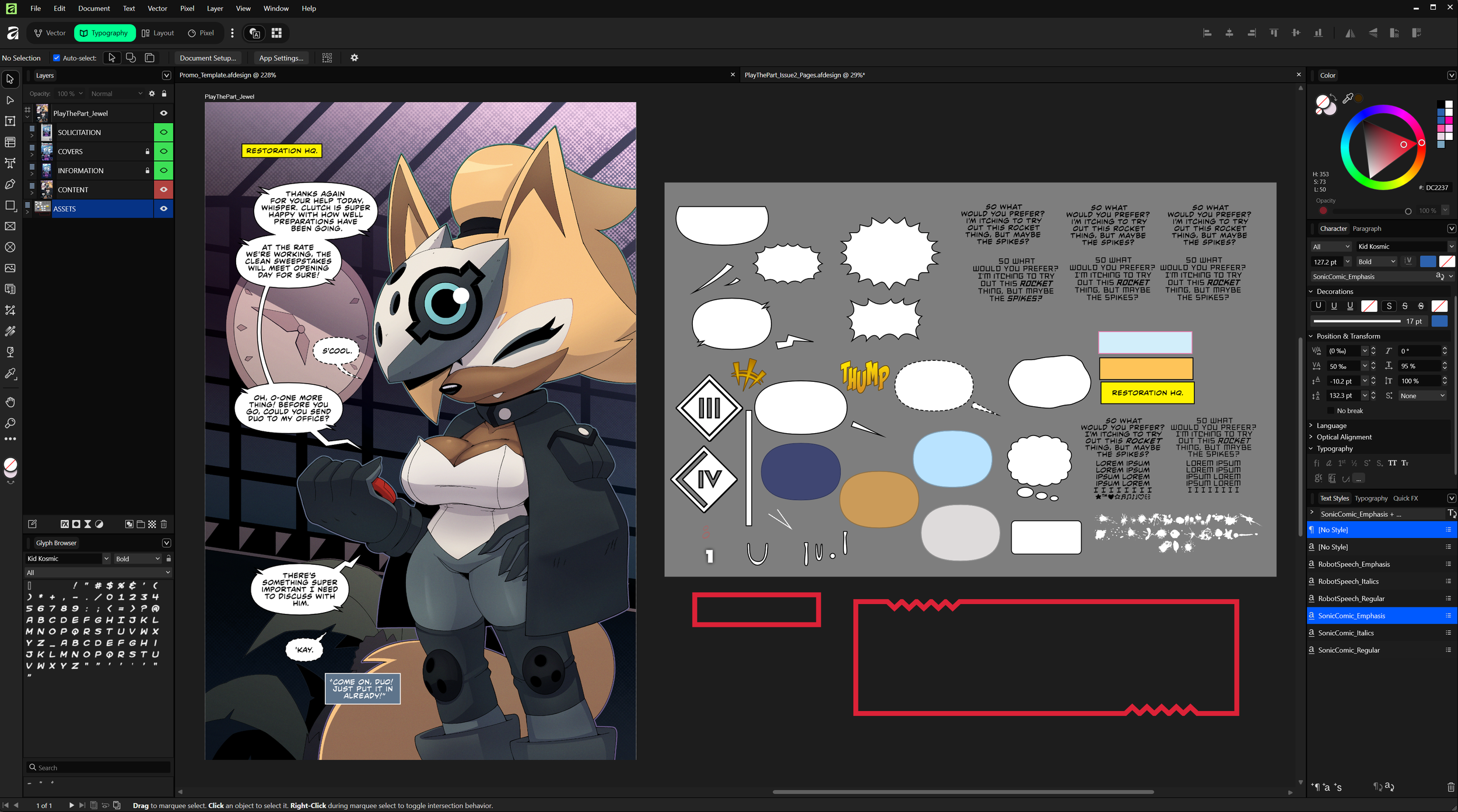This screenshot has width=1458, height=812.
Task: Delete the selected layer via the trash icon
Action: coord(164,524)
